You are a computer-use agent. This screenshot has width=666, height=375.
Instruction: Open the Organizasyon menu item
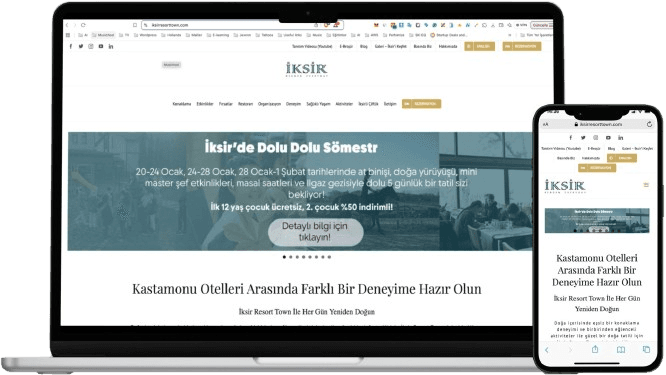[269, 104]
